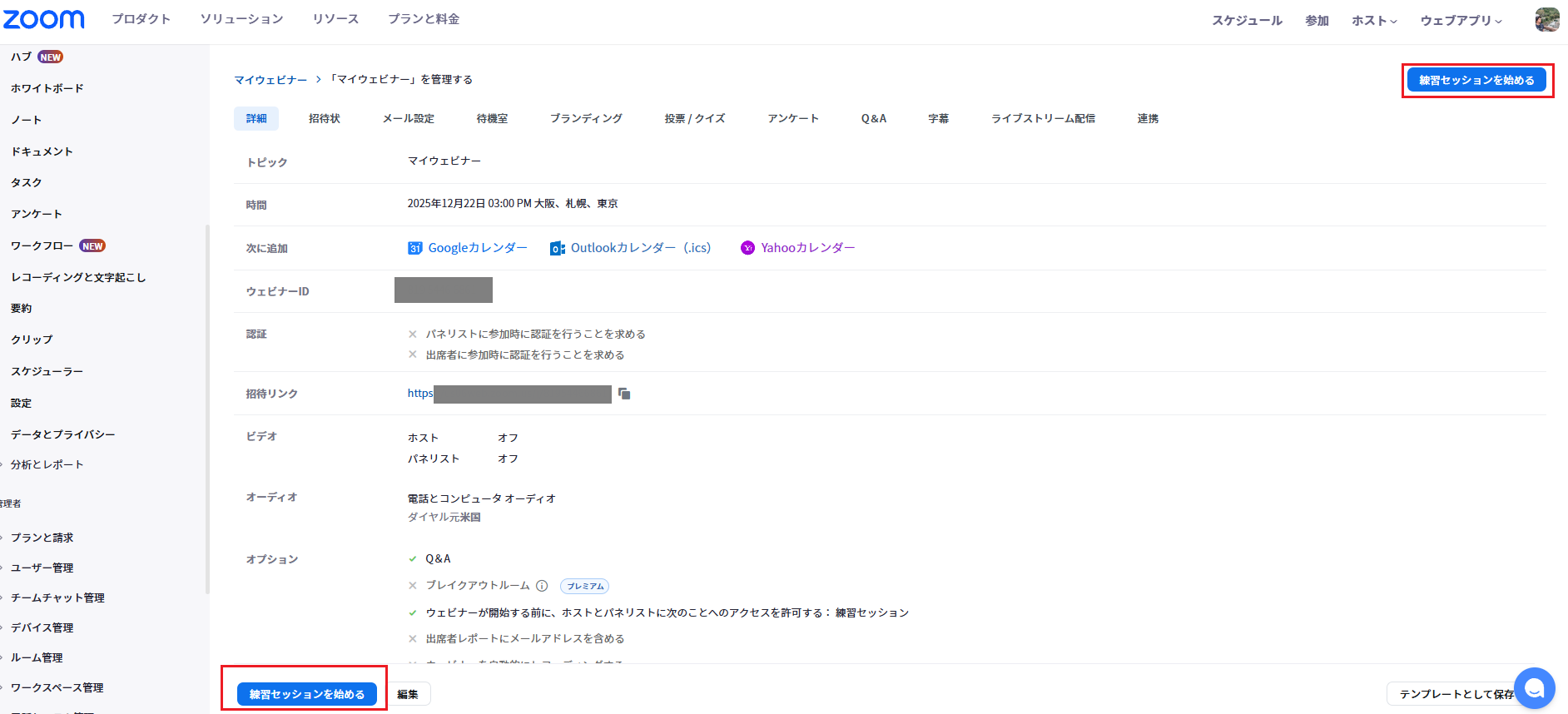Click the breakout room info icon
The width and height of the screenshot is (1568, 714).
pyautogui.click(x=542, y=586)
